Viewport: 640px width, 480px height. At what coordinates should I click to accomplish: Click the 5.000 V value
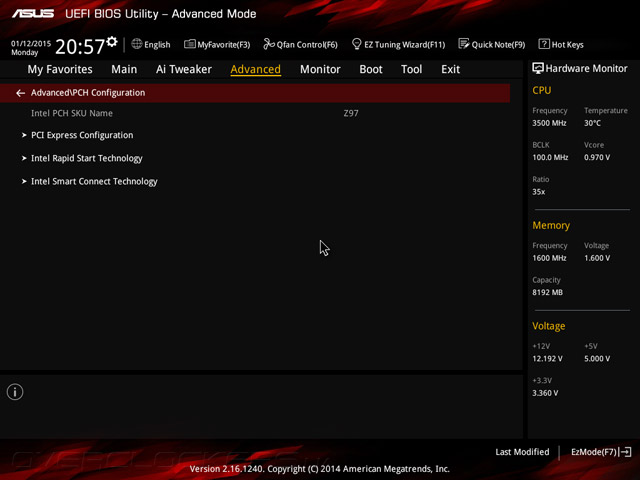[597, 358]
